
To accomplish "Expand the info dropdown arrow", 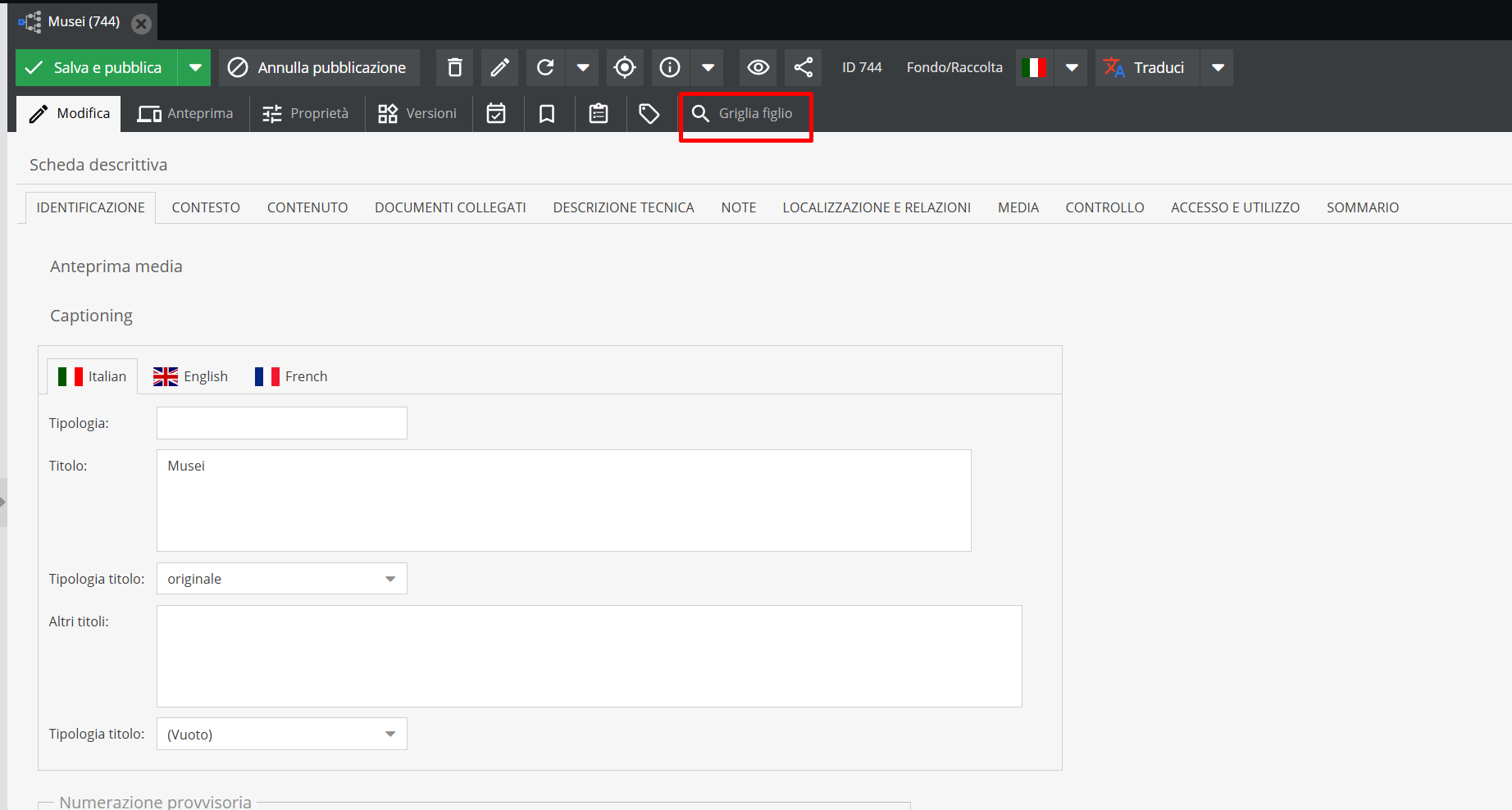I will click(708, 67).
